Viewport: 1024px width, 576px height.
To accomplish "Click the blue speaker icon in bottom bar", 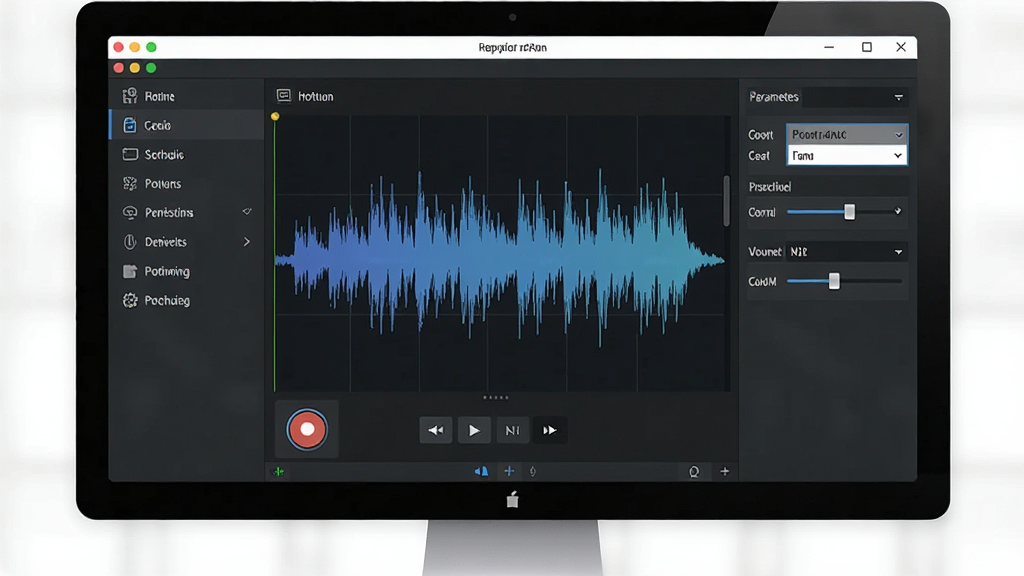I will point(481,472).
